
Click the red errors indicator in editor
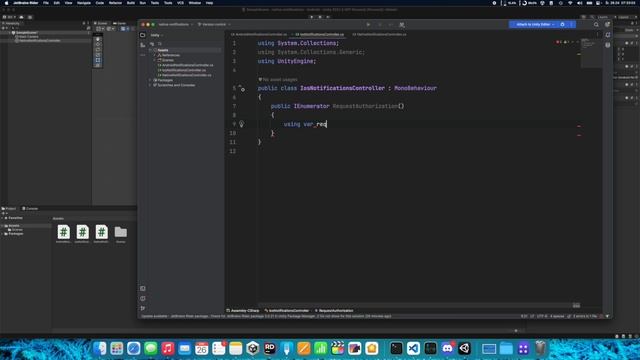(x=559, y=42)
